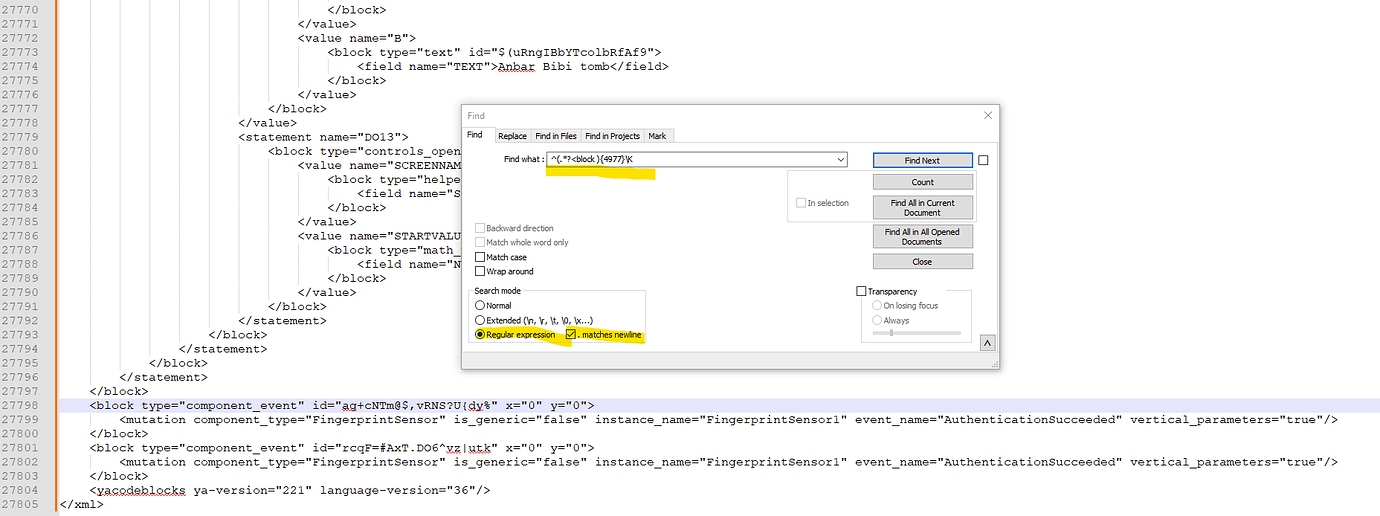Select the Normal search mode
The height and width of the screenshot is (516, 1380).
pyautogui.click(x=480, y=305)
